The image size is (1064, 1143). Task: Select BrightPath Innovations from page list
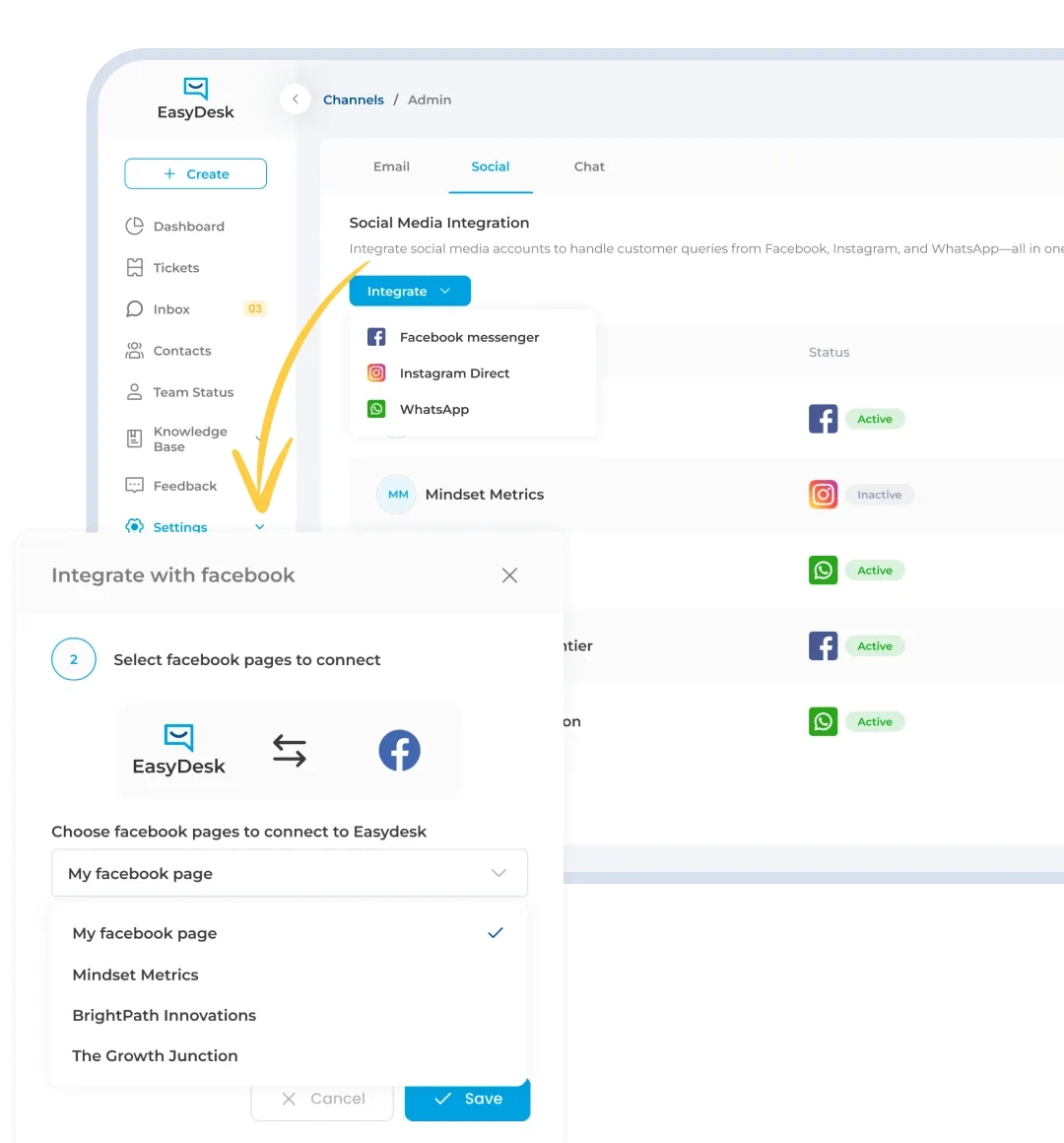click(x=164, y=1016)
